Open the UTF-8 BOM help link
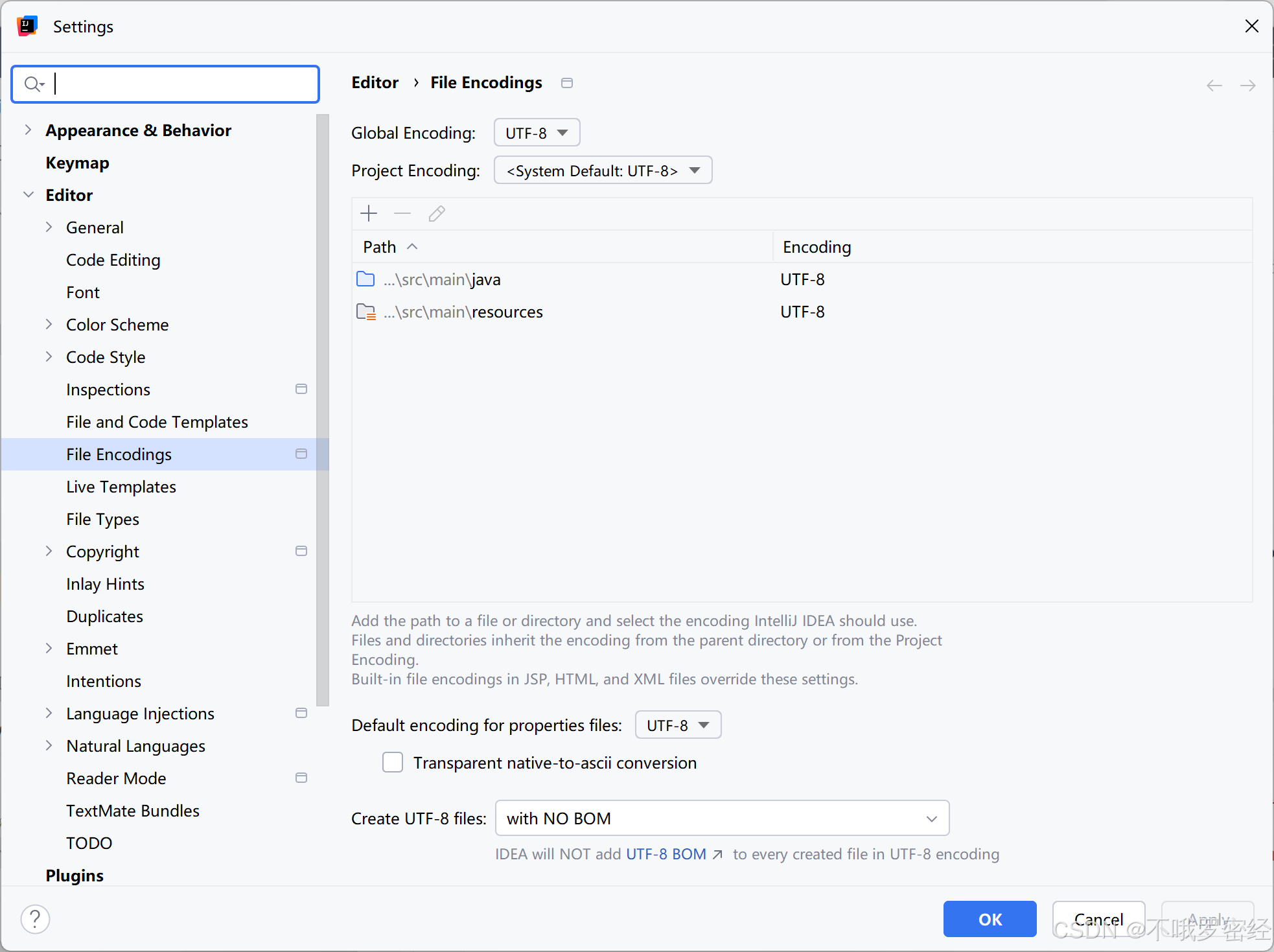This screenshot has width=1274, height=952. tap(666, 854)
